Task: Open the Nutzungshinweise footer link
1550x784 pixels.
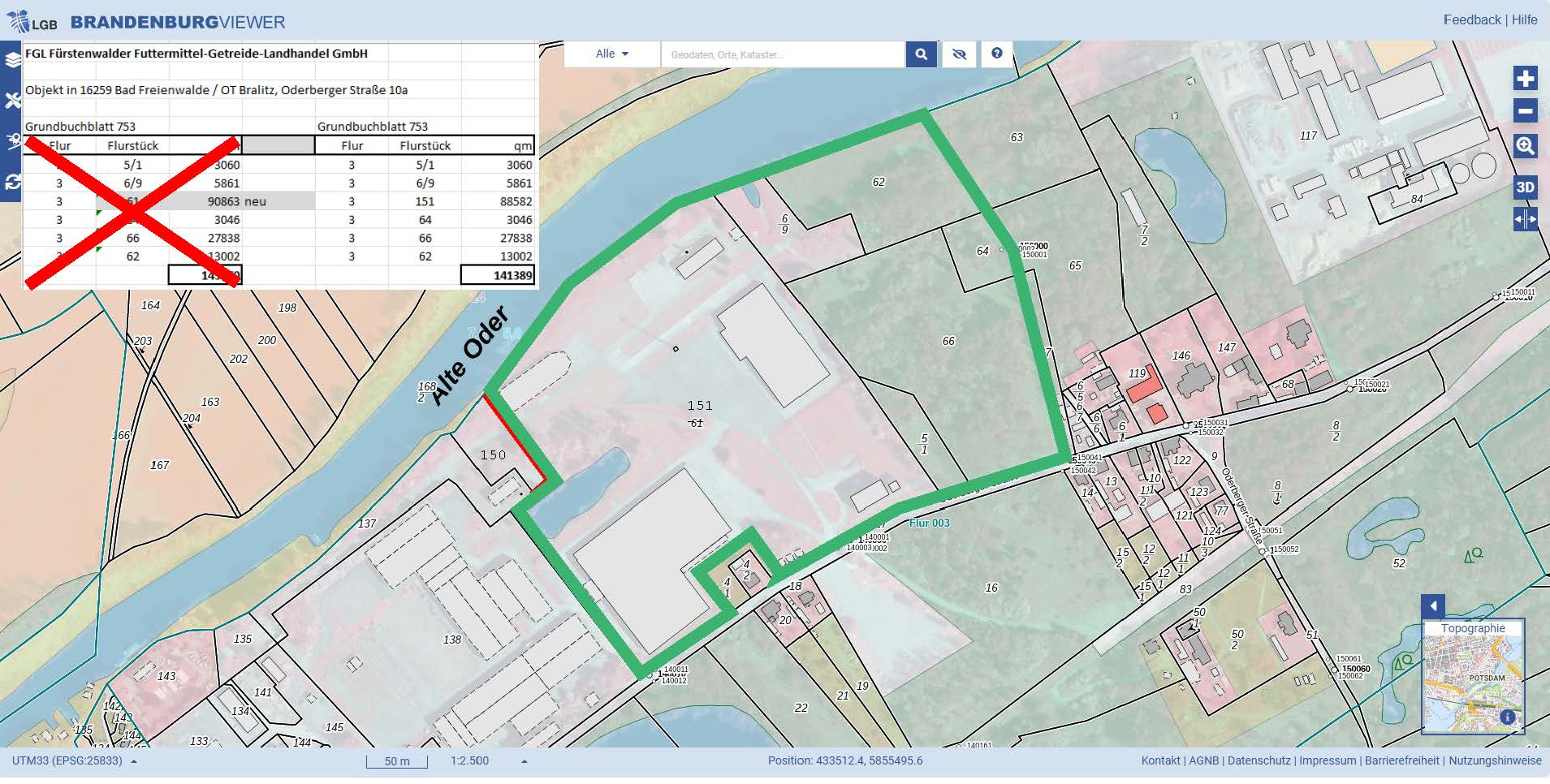Action: [x=1495, y=761]
